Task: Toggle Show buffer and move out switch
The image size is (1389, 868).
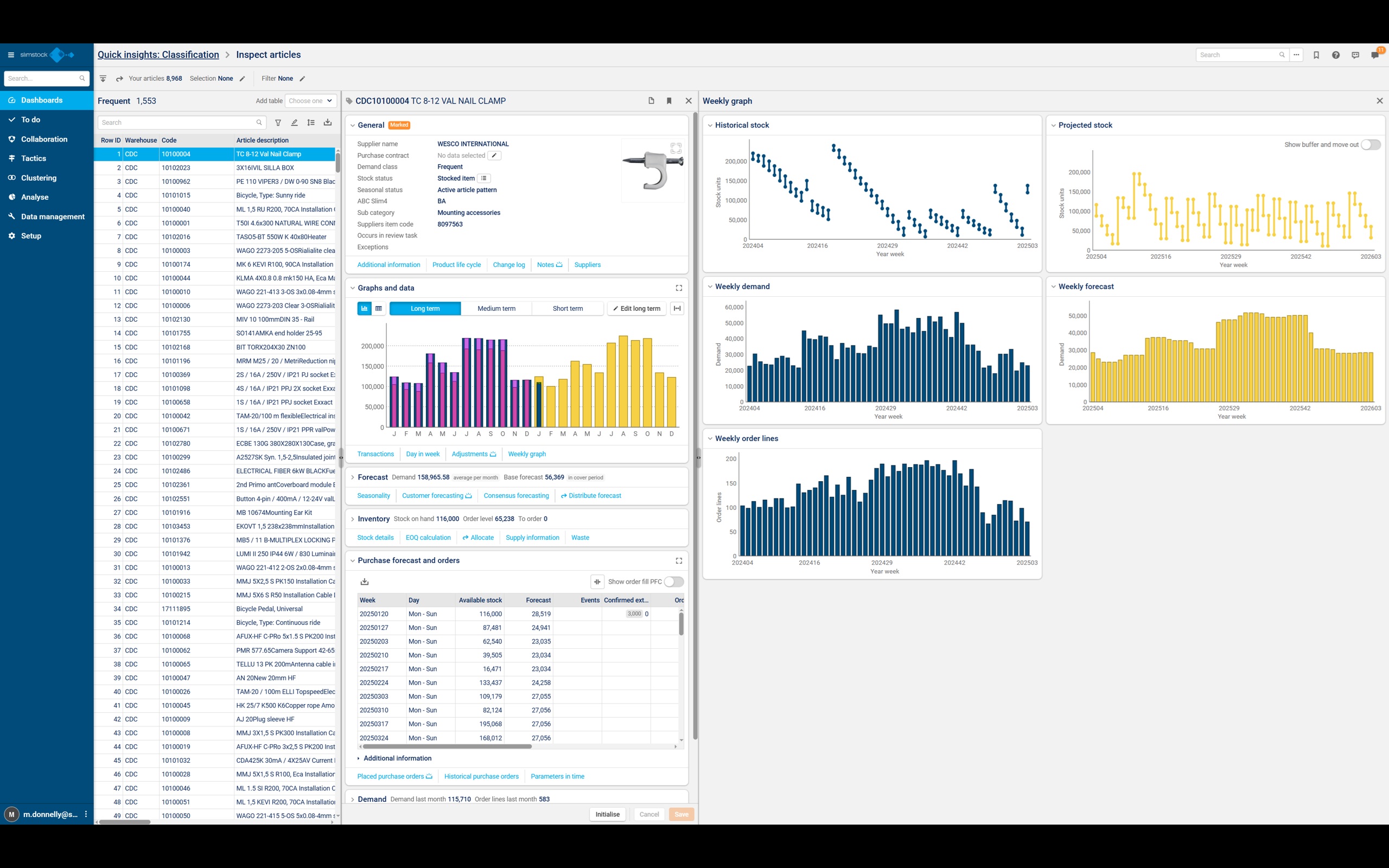Action: pyautogui.click(x=1371, y=145)
